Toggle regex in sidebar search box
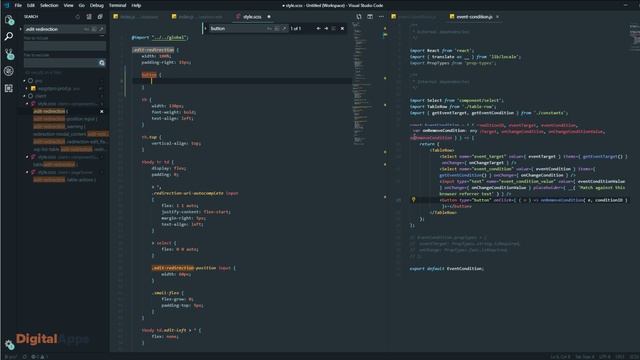The image size is (640, 360). click(101, 29)
